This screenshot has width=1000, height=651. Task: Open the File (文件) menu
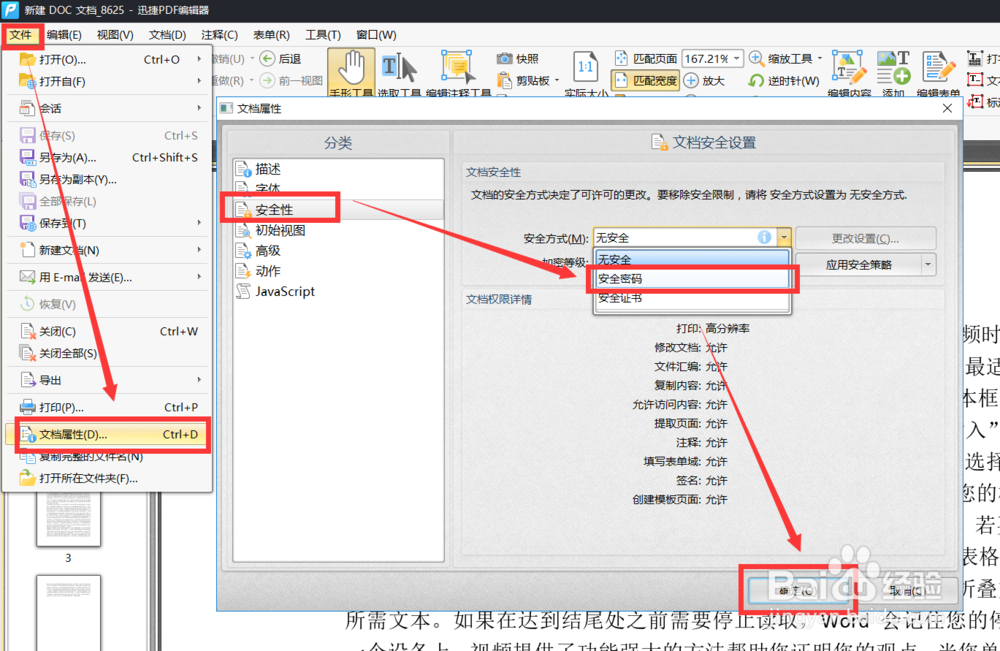tap(21, 35)
